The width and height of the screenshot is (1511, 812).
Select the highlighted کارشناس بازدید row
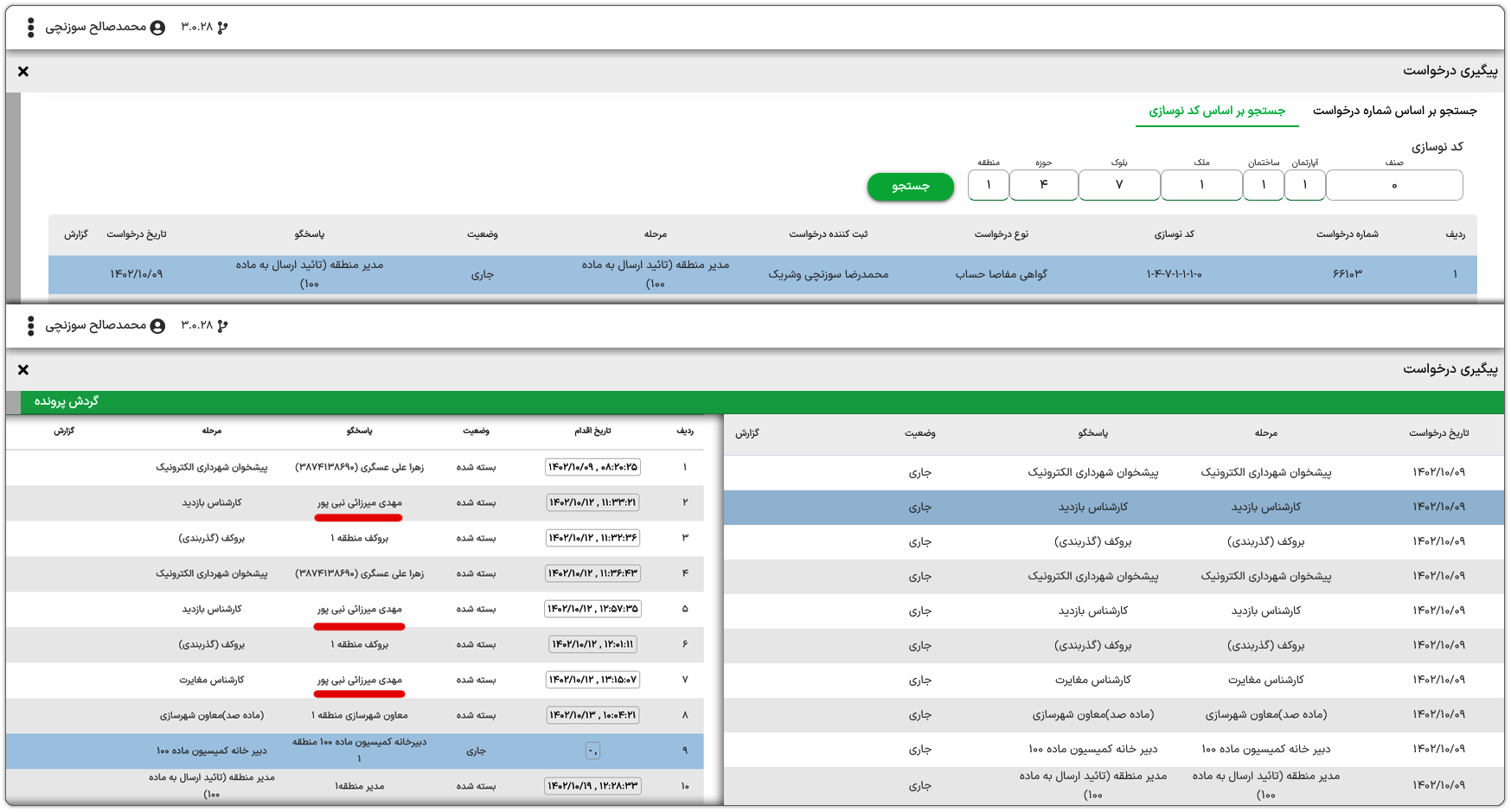(x=1107, y=508)
